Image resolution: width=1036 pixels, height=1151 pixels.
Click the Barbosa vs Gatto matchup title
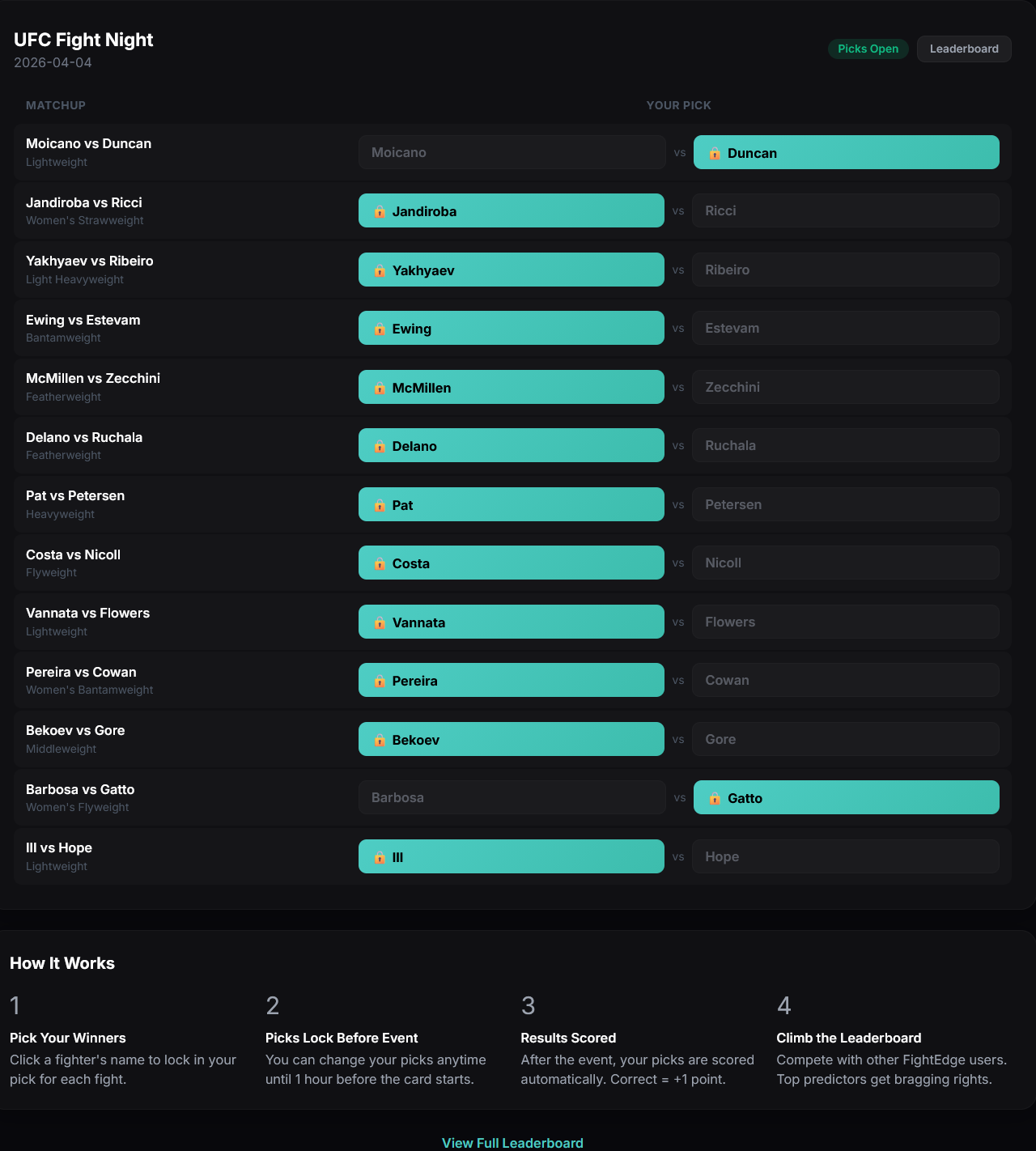tap(80, 789)
